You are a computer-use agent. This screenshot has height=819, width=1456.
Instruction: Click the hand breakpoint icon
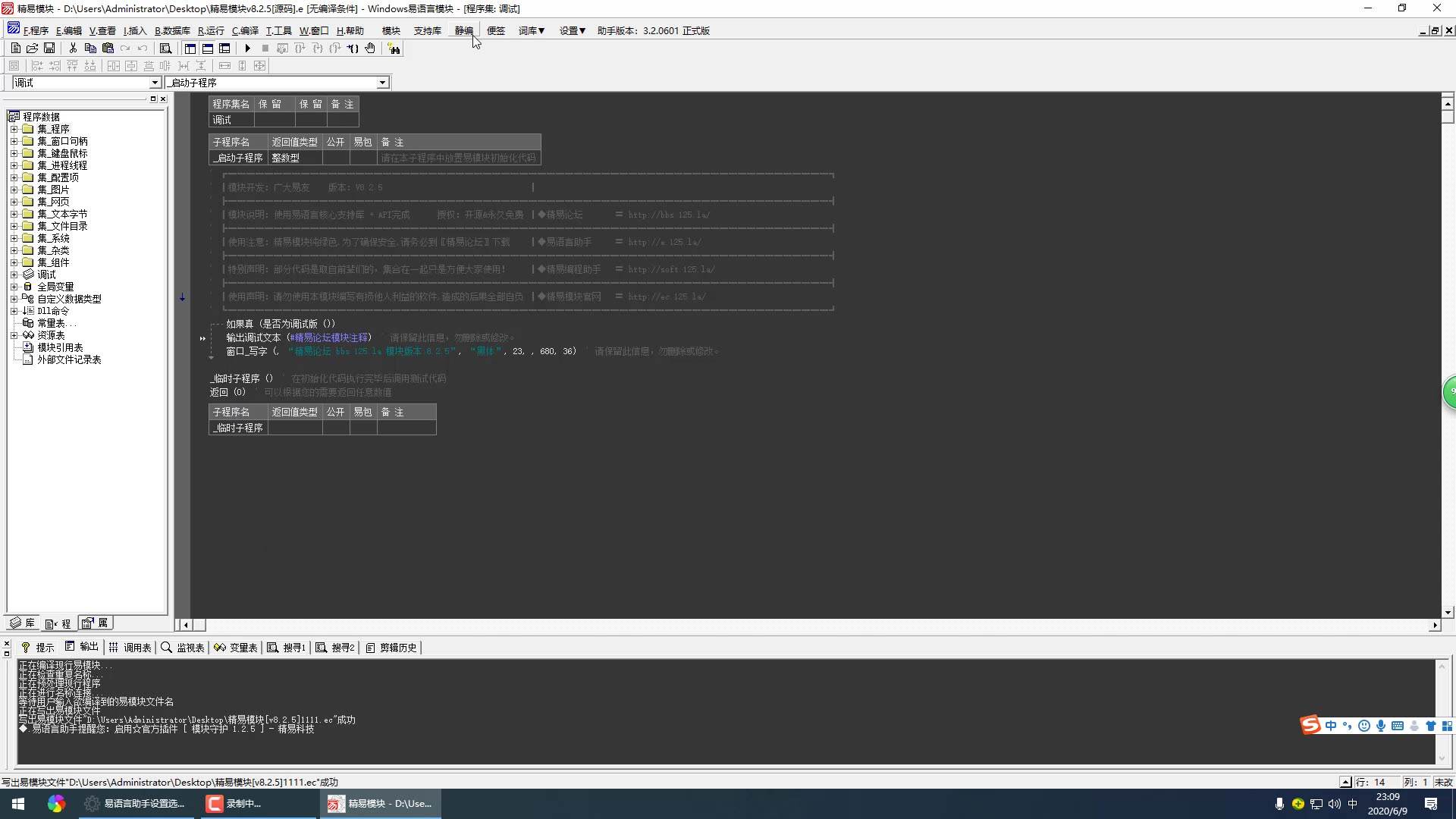(x=370, y=48)
